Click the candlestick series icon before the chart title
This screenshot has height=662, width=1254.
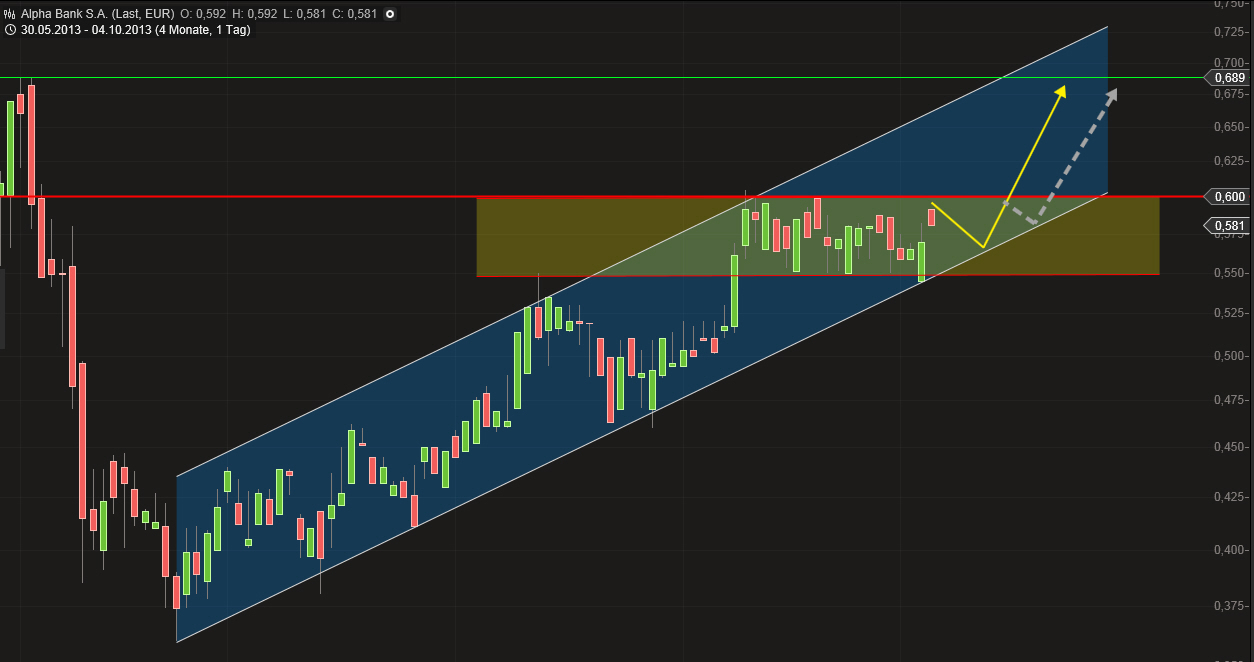[x=10, y=13]
